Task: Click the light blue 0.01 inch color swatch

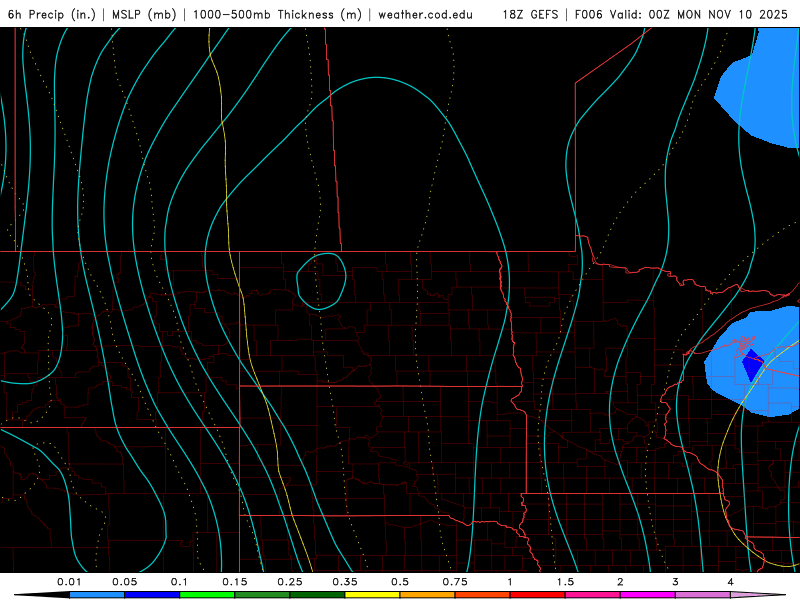Action: click(97, 595)
